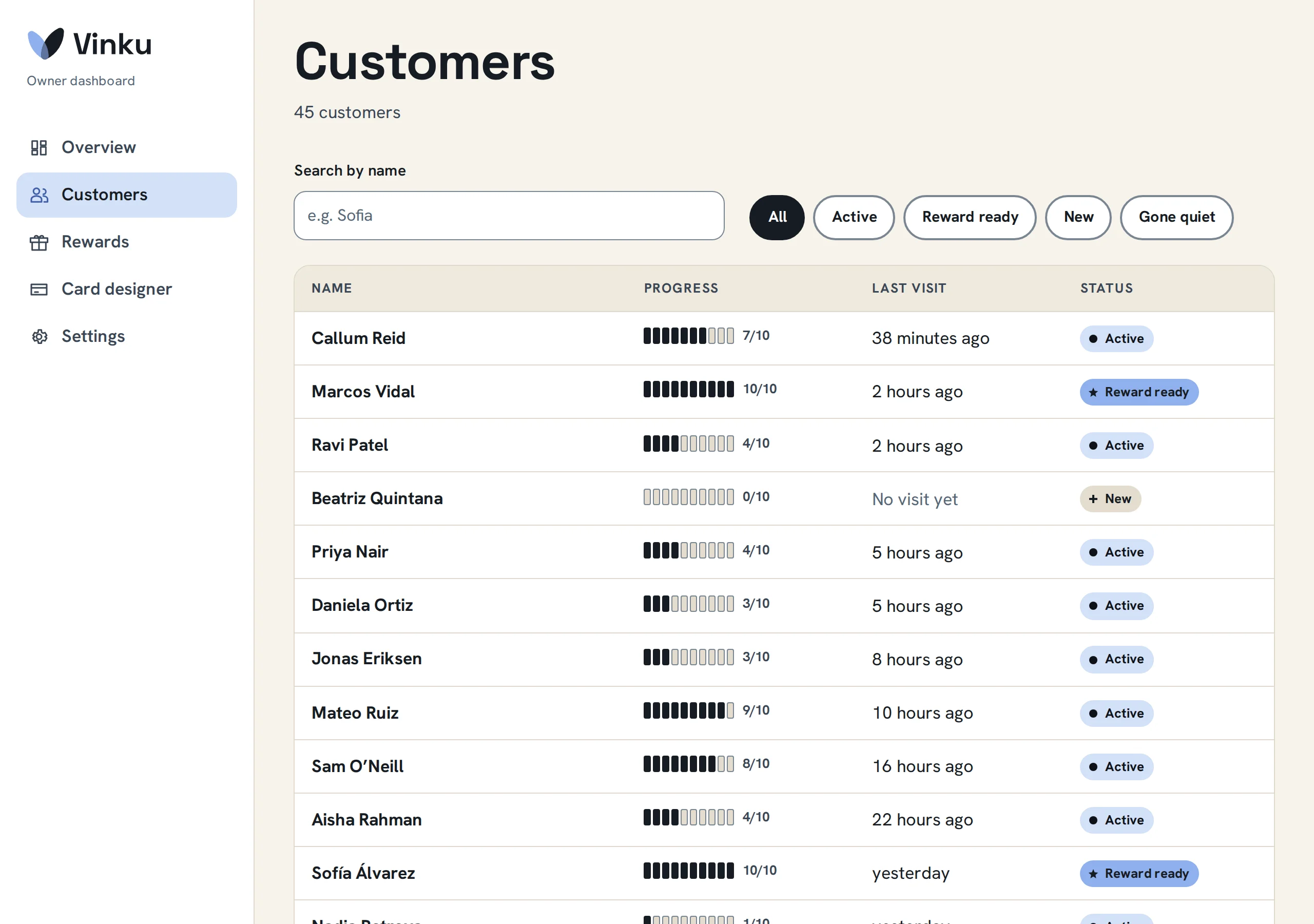Viewport: 1314px width, 924px height.
Task: Select the Ravi Patel name
Action: [350, 446]
